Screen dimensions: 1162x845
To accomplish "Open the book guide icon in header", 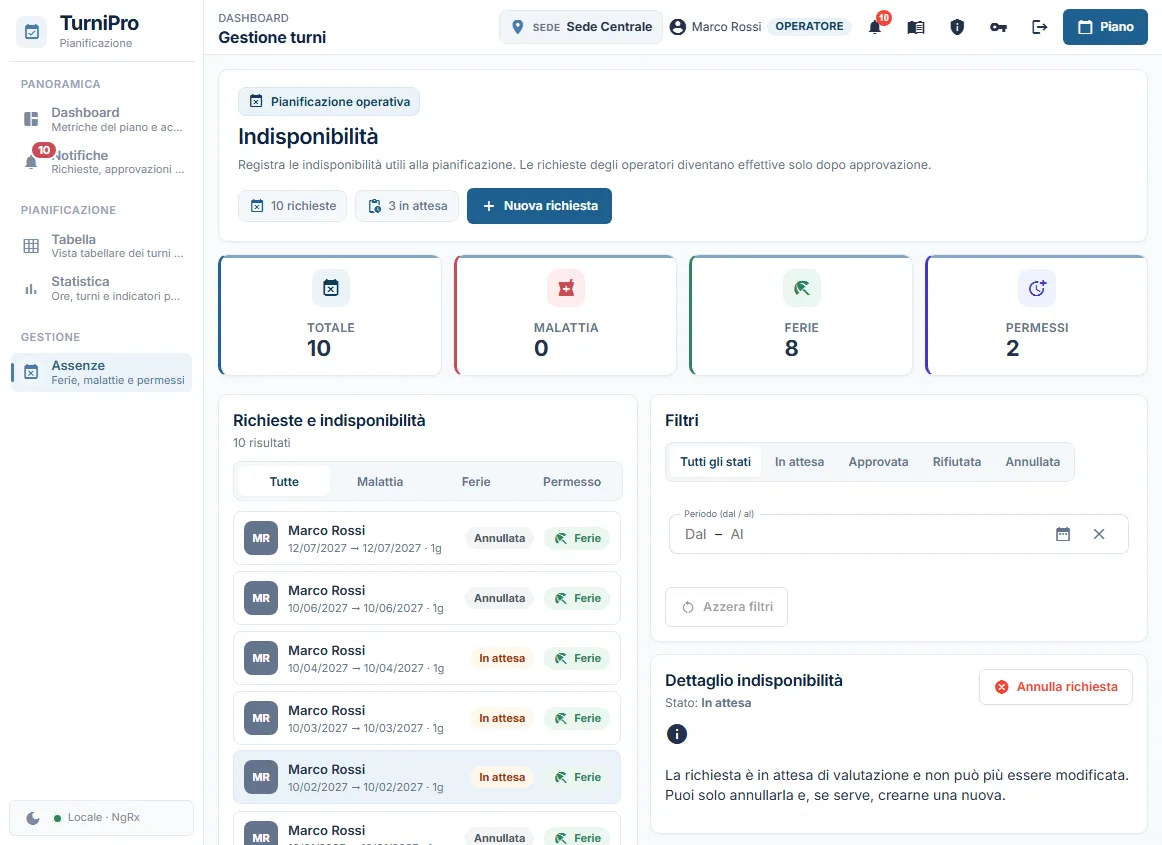I will tap(916, 27).
